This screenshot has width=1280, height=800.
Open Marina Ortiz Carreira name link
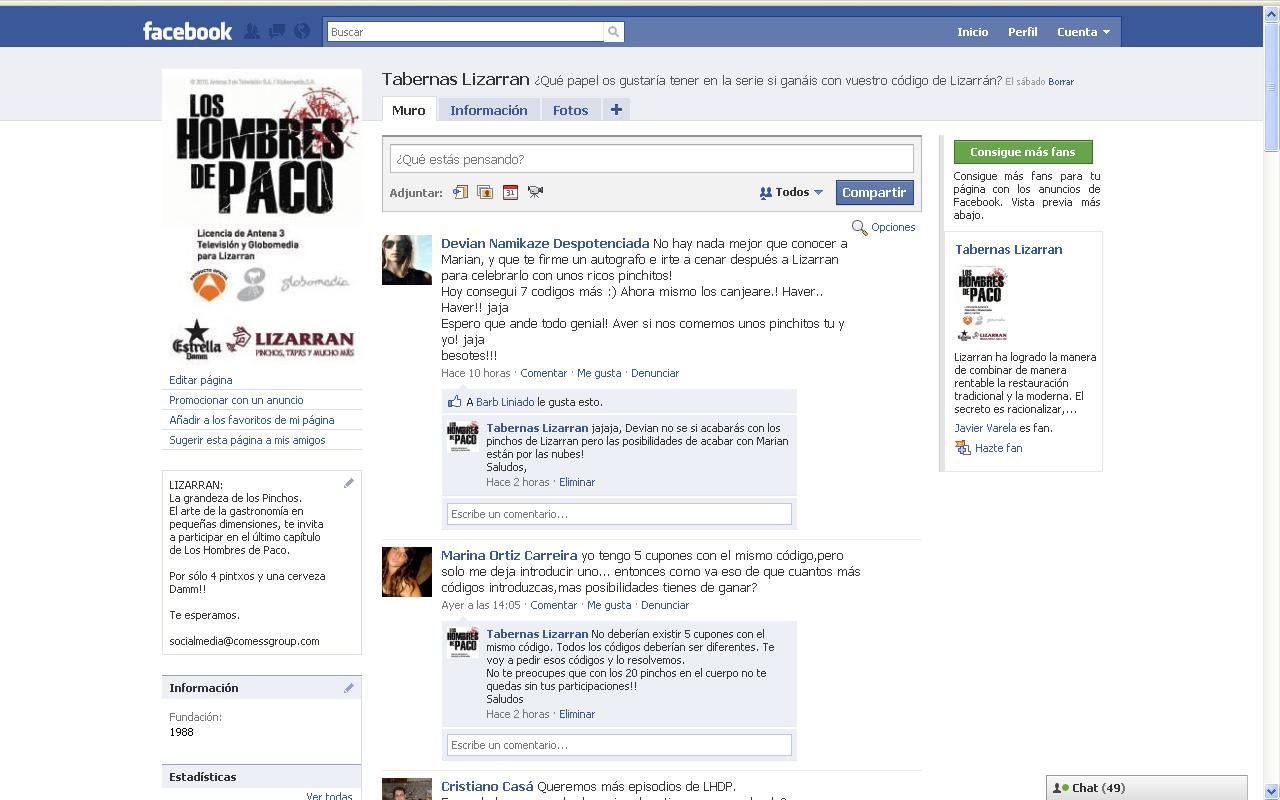point(509,555)
